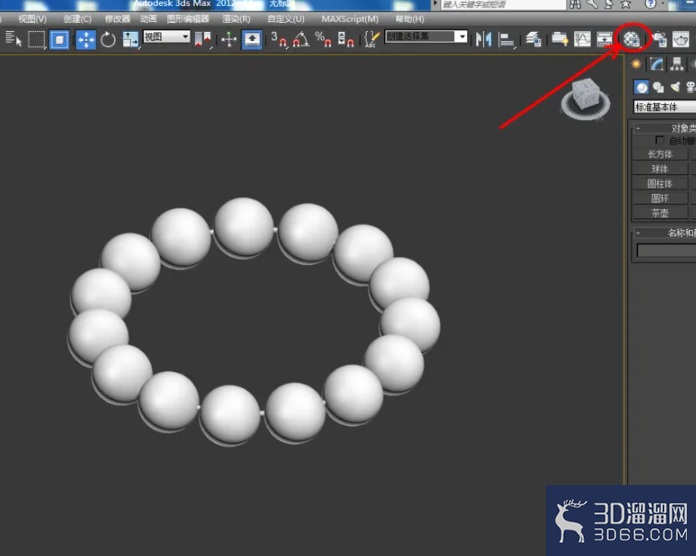Expand the arrow left of search field
Screen dimensions: 696x556
(435, 4)
